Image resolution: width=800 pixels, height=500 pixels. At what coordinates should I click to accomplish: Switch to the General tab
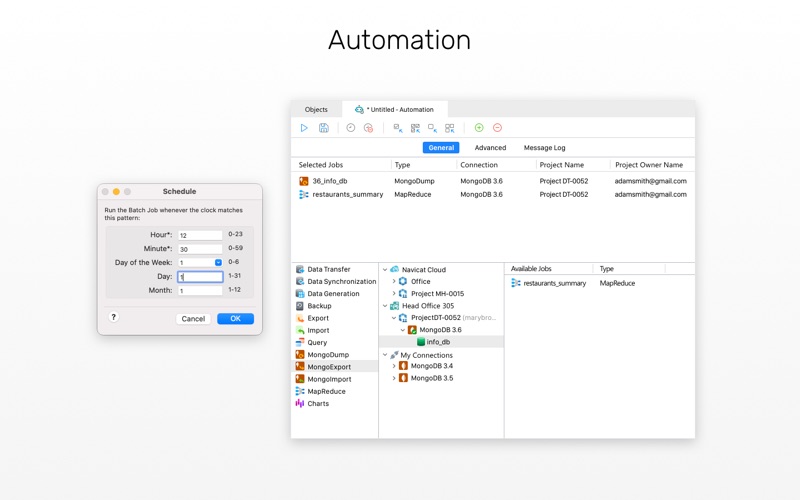(441, 147)
